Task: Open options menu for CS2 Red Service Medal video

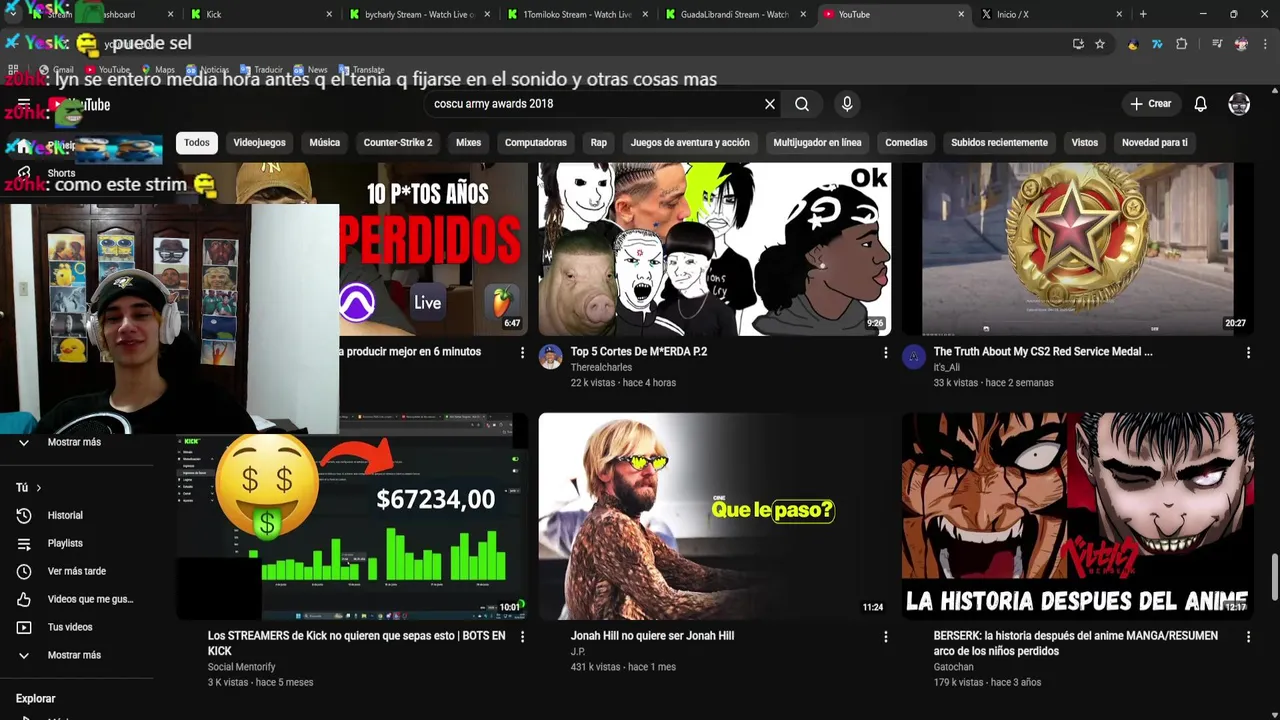Action: pyautogui.click(x=1248, y=353)
